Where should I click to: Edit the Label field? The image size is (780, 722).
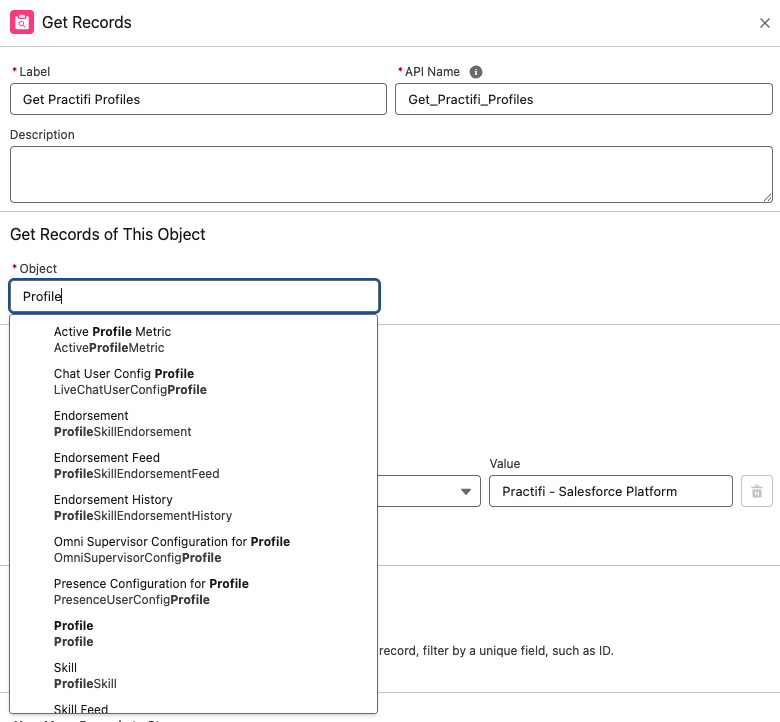(x=198, y=99)
